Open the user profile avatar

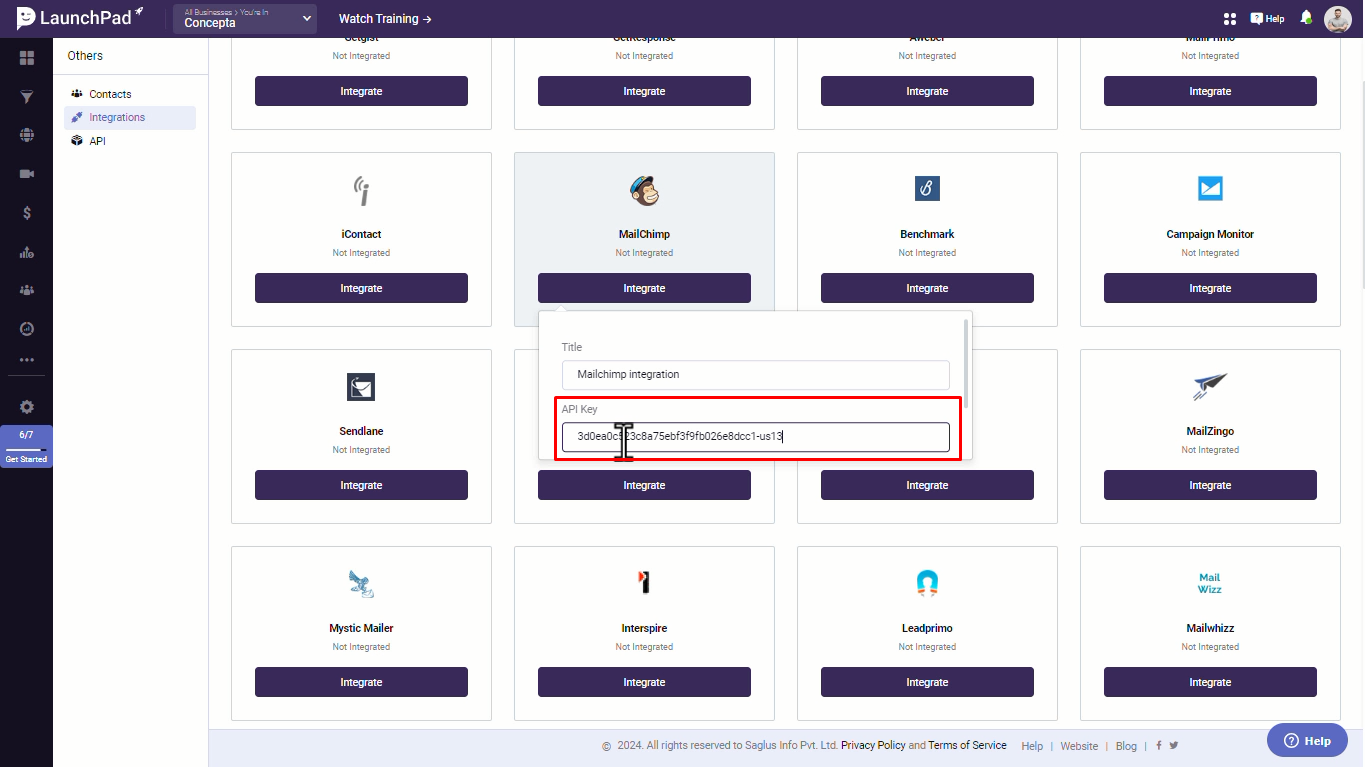pyautogui.click(x=1338, y=19)
